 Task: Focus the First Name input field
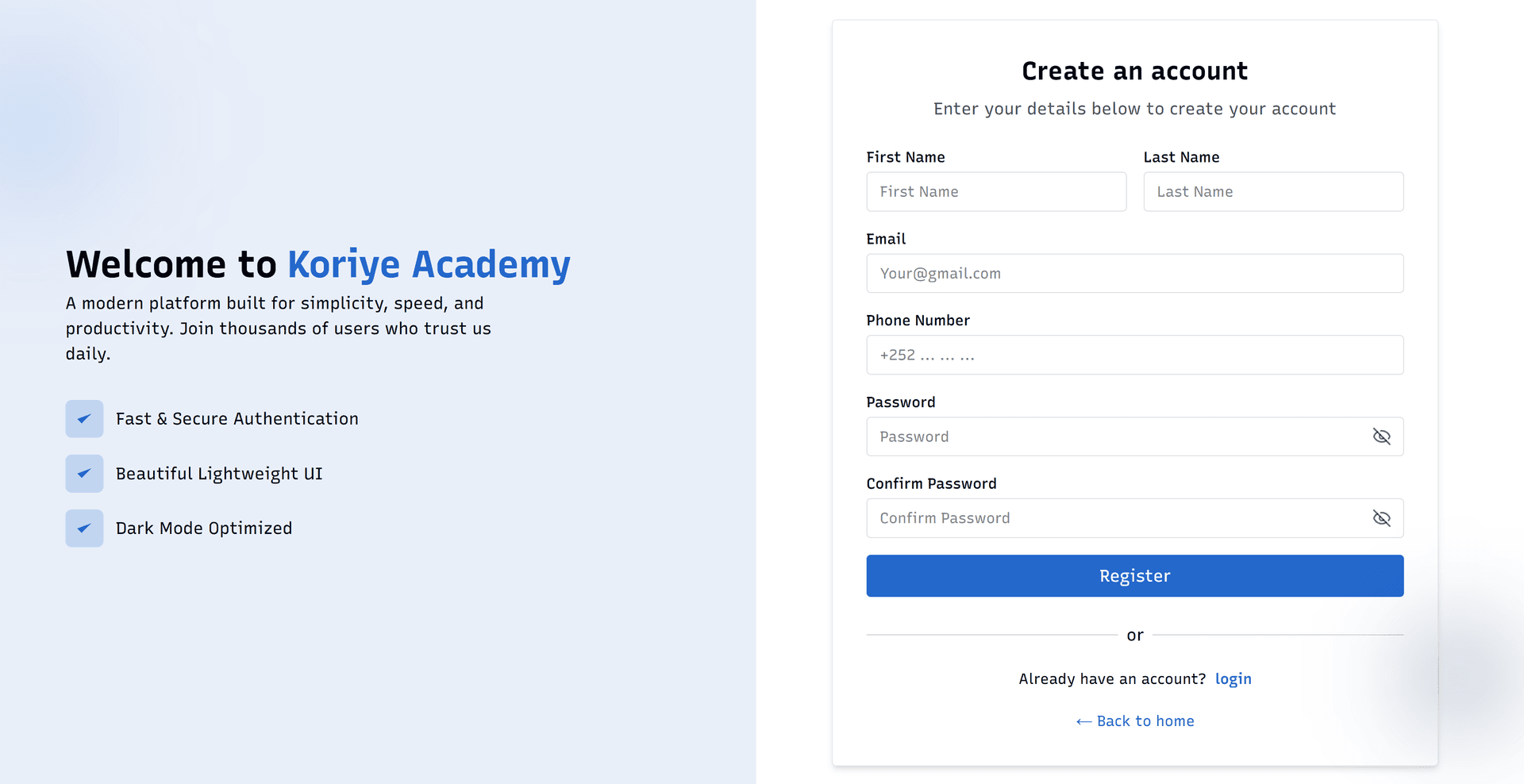pyautogui.click(x=995, y=192)
